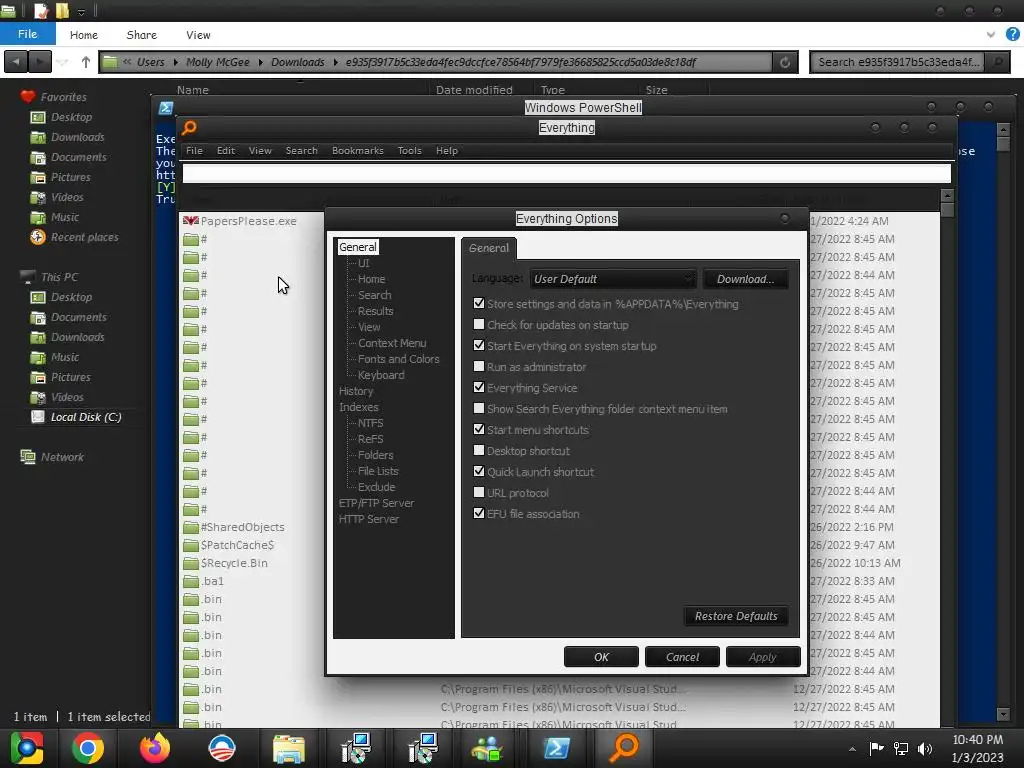Enable Run as administrator checkbox
This screenshot has height=768, width=1024.
tap(479, 366)
